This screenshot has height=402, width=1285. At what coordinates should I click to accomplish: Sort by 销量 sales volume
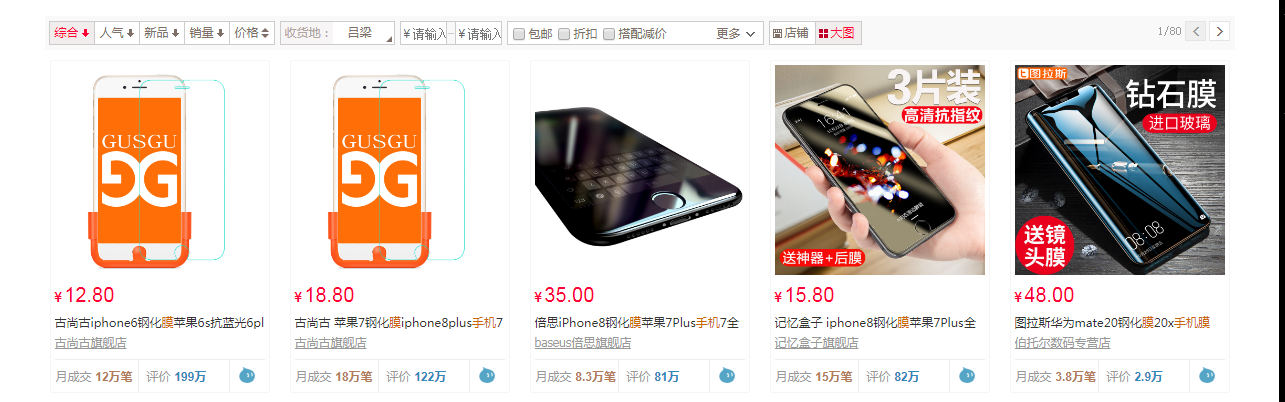208,33
